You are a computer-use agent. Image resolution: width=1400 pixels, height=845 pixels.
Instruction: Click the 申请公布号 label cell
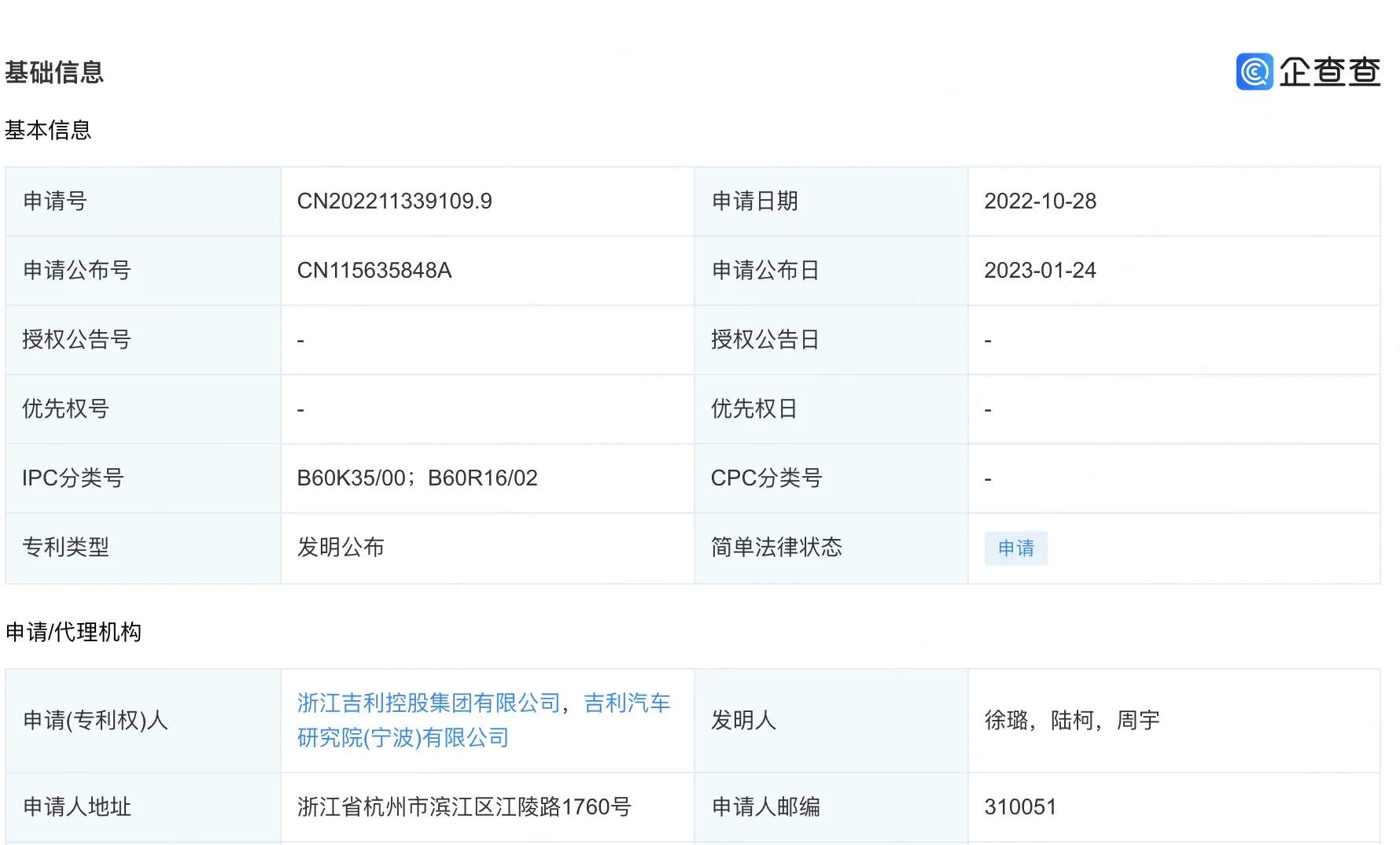point(143,271)
